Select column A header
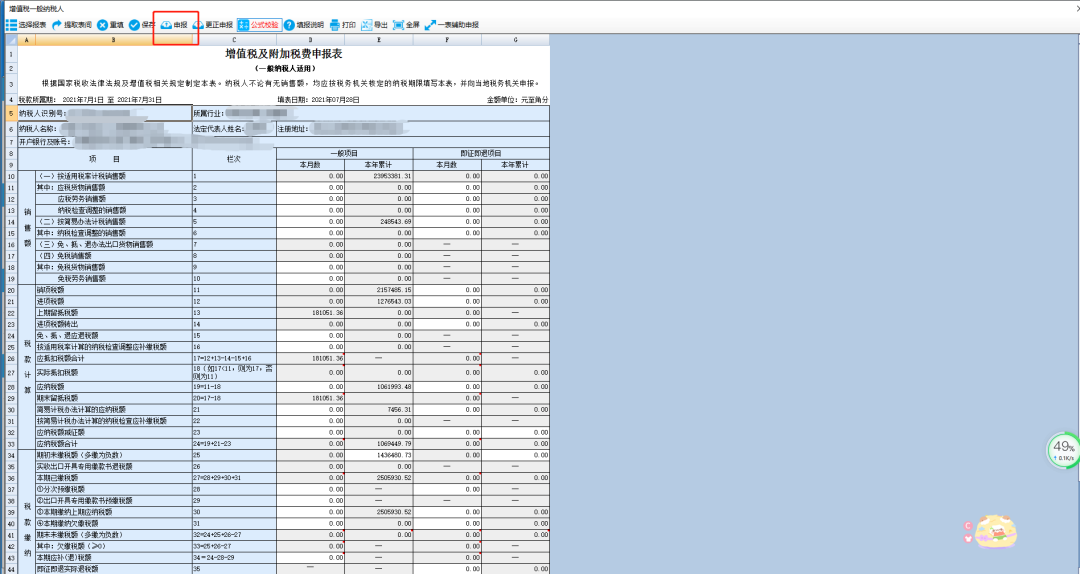This screenshot has width=1080, height=574. click(x=26, y=40)
